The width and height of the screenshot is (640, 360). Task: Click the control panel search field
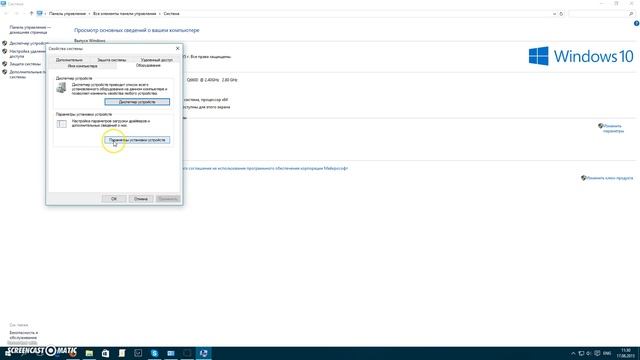tap(598, 14)
